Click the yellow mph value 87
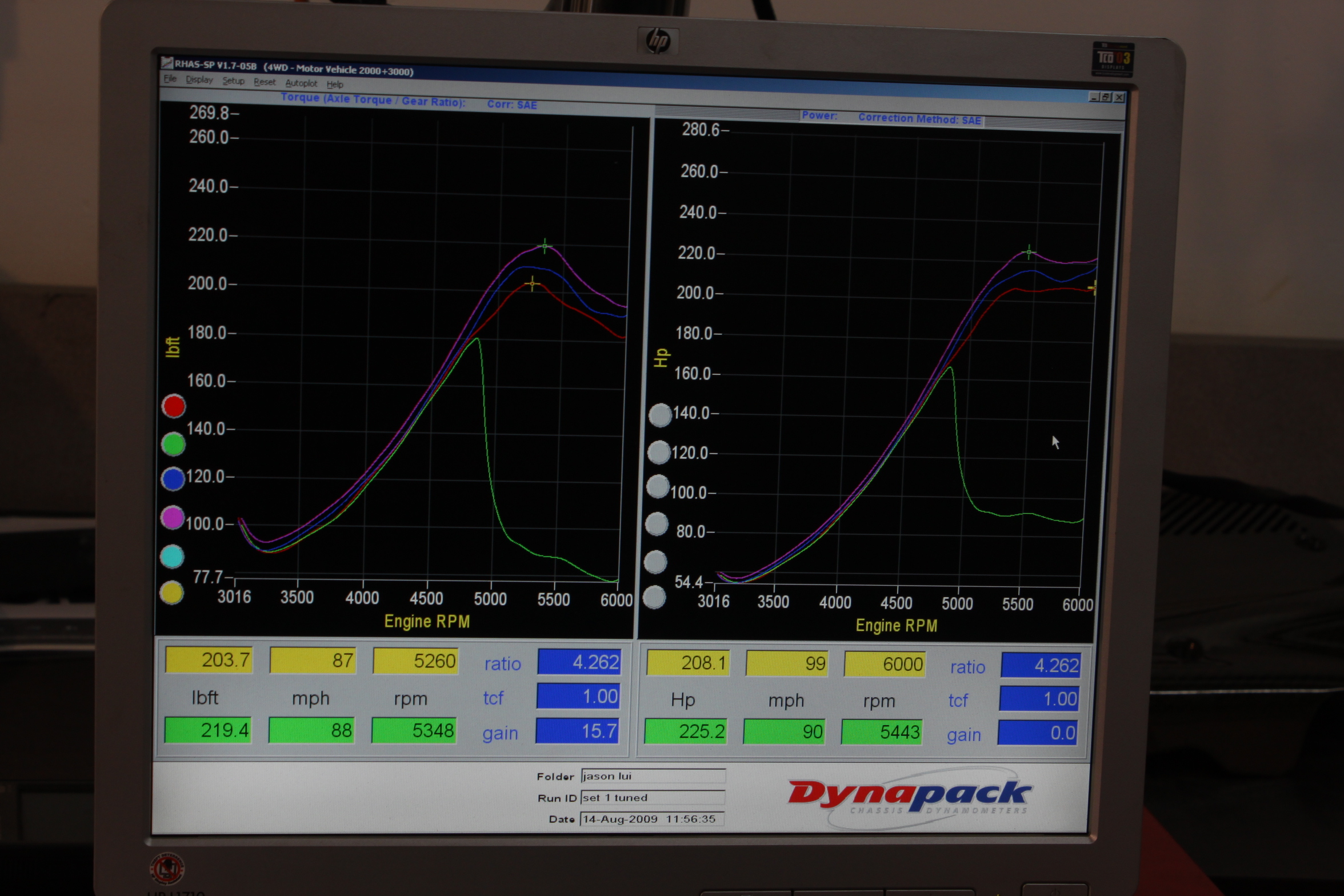The height and width of the screenshot is (896, 1344). [x=313, y=661]
